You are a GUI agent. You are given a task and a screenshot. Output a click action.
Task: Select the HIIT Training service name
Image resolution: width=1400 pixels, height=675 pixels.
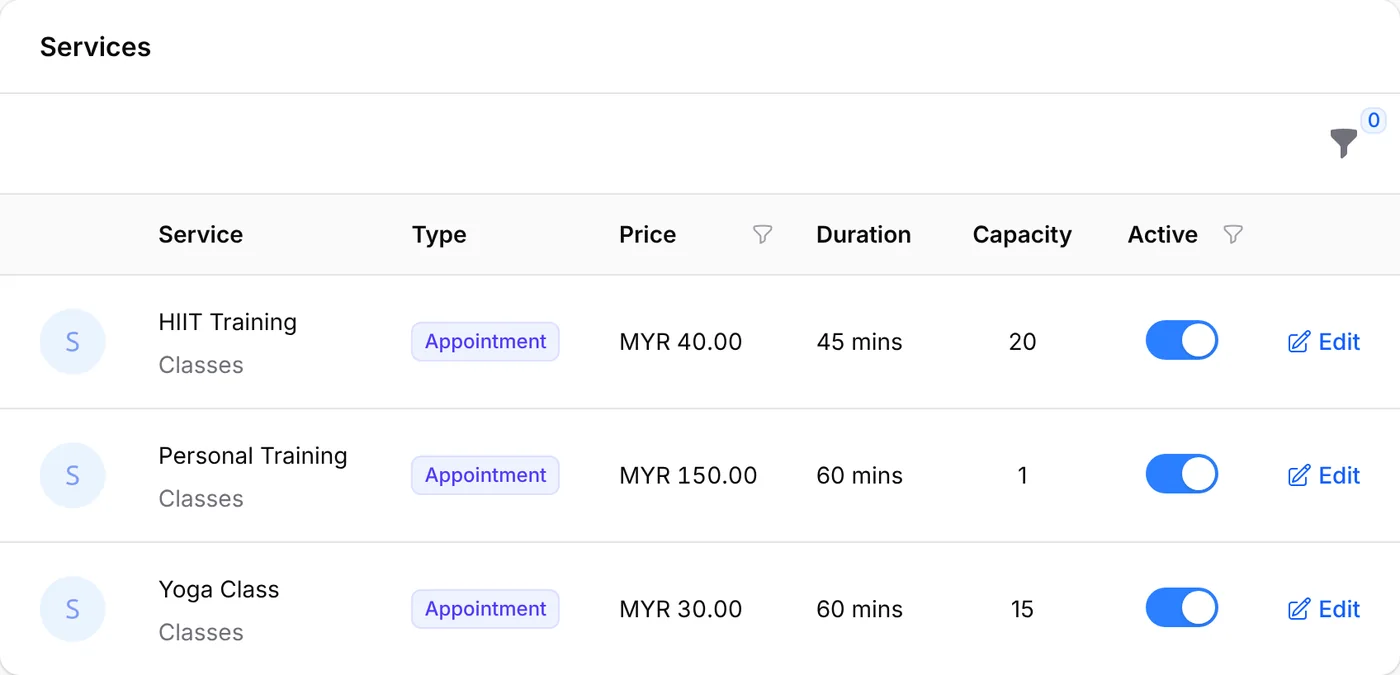pos(228,322)
